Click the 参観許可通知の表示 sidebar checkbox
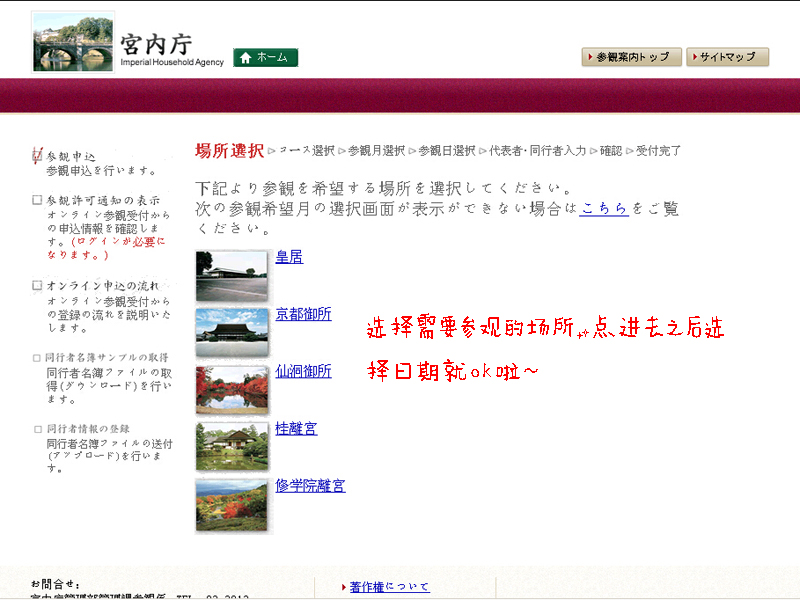 [37, 200]
